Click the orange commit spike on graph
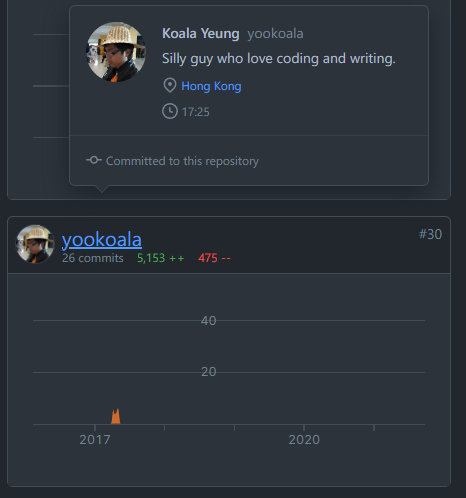The image size is (466, 498). tap(116, 416)
